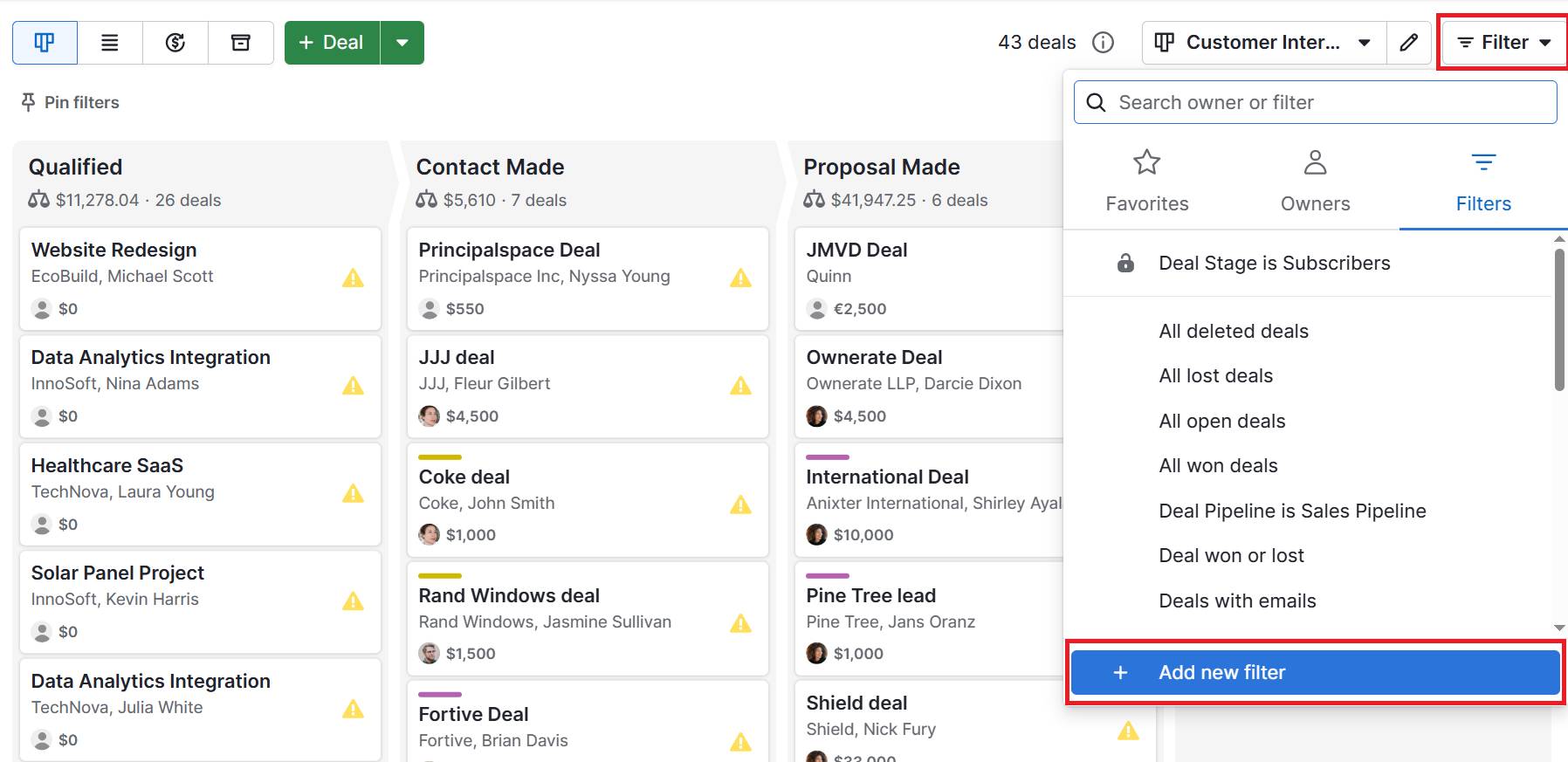The height and width of the screenshot is (762, 1568).
Task: Click owner avatar on Rand Windows deal
Action: point(429,653)
